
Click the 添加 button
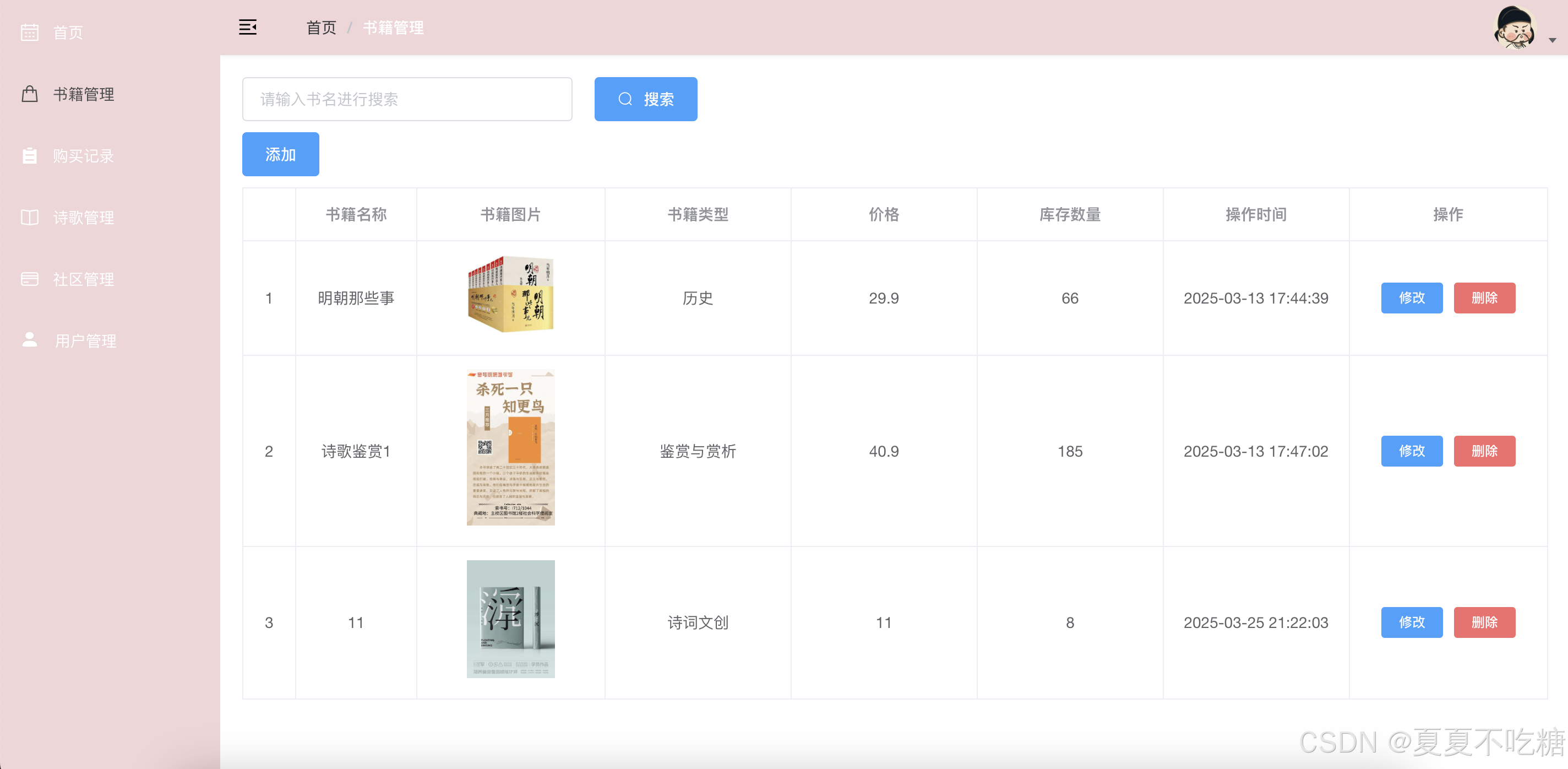point(280,155)
